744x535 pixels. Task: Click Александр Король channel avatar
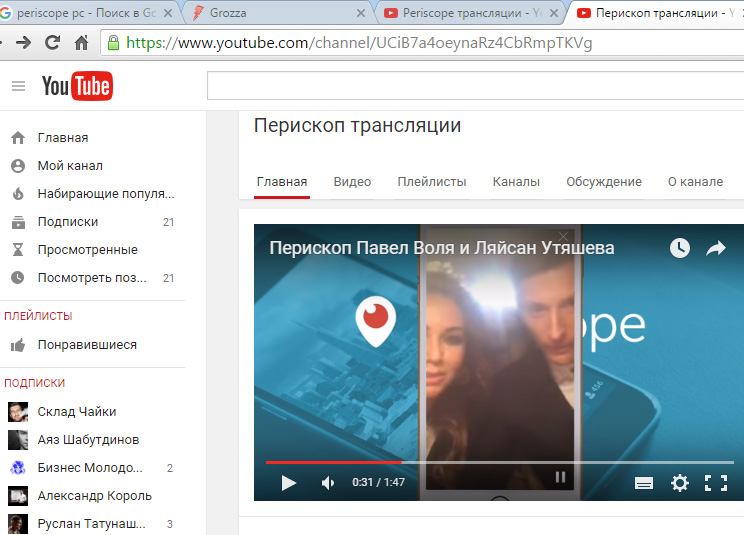click(x=18, y=496)
